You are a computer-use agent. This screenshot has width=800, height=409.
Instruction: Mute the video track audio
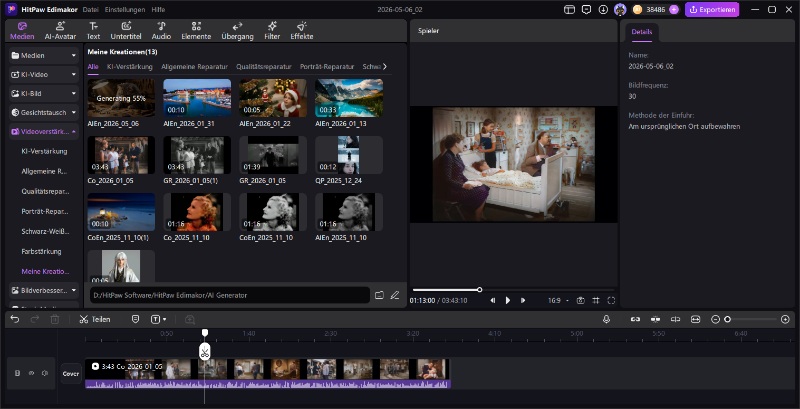(x=45, y=373)
